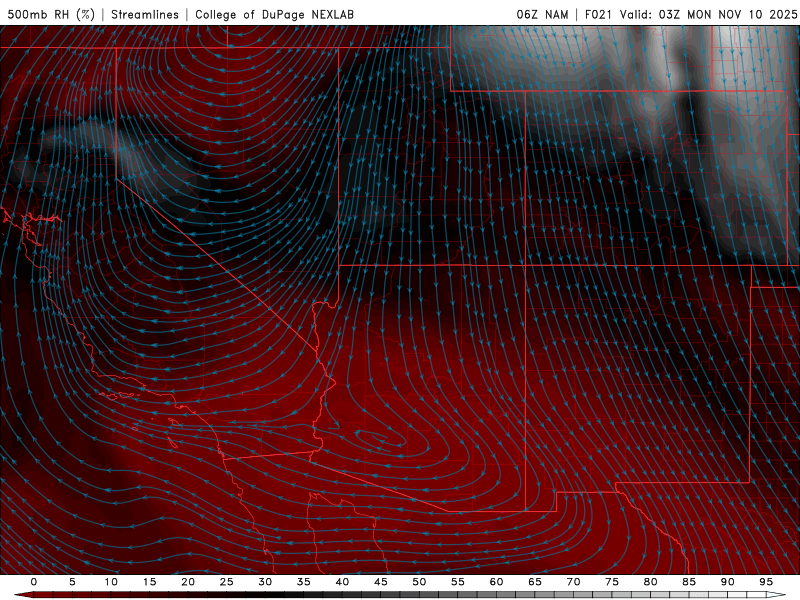Click the colorbar label "10"
The height and width of the screenshot is (600, 800).
tap(111, 582)
